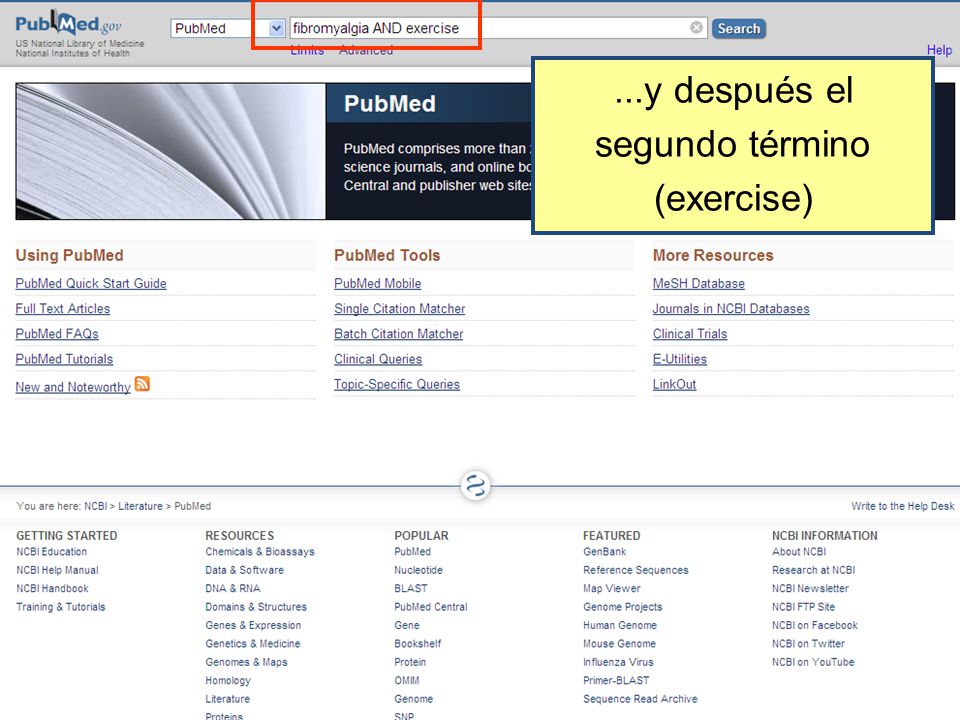The height and width of the screenshot is (720, 960).
Task: Open the Nucleotide link
Action: click(418, 570)
